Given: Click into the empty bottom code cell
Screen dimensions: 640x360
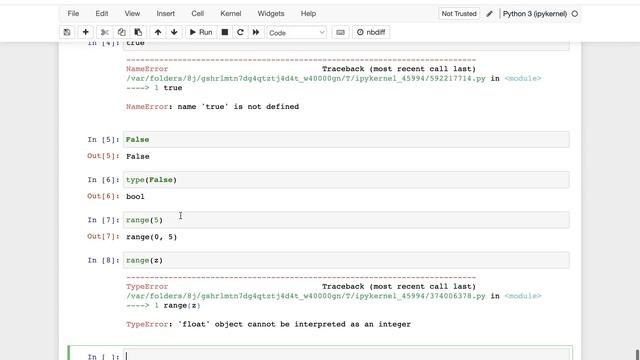Looking at the screenshot, I should 346,355.
